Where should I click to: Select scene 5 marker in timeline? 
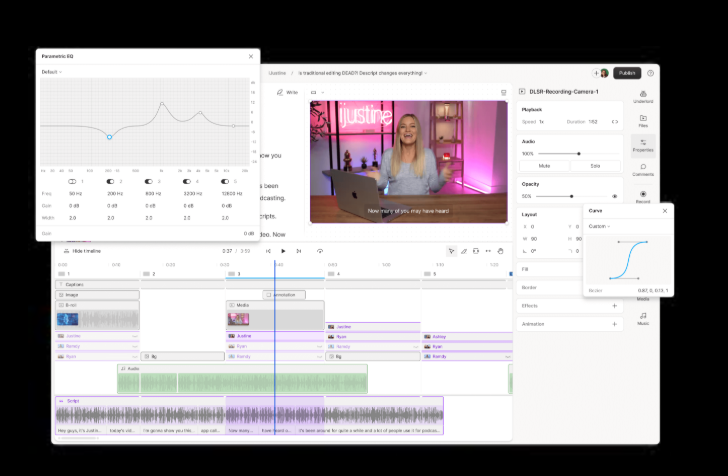pos(430,274)
